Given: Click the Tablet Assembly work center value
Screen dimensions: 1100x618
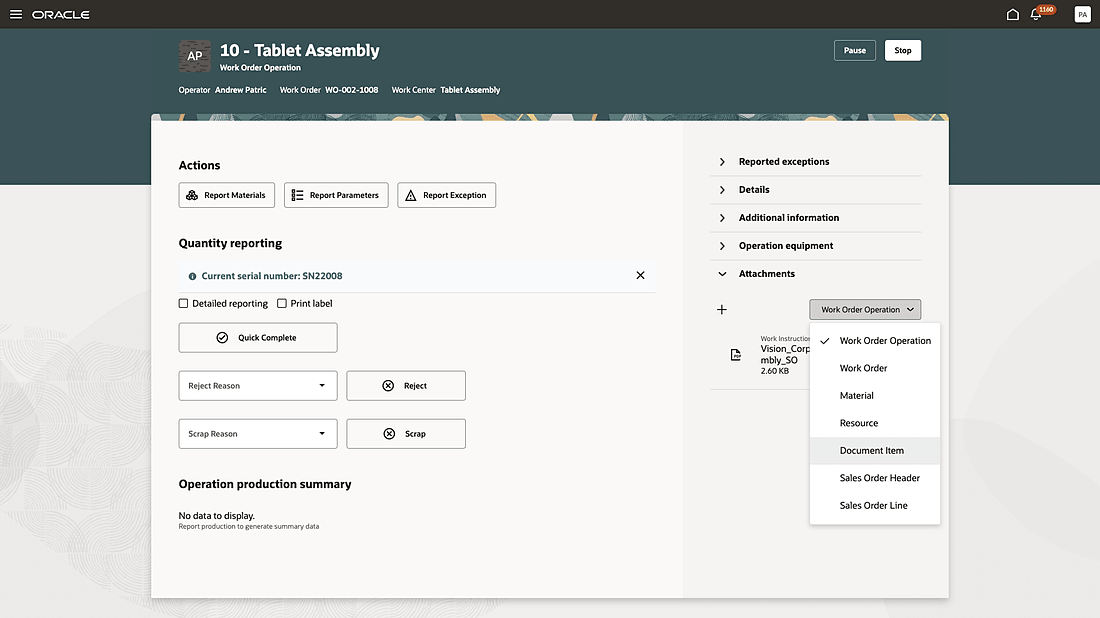Looking at the screenshot, I should coord(470,90).
